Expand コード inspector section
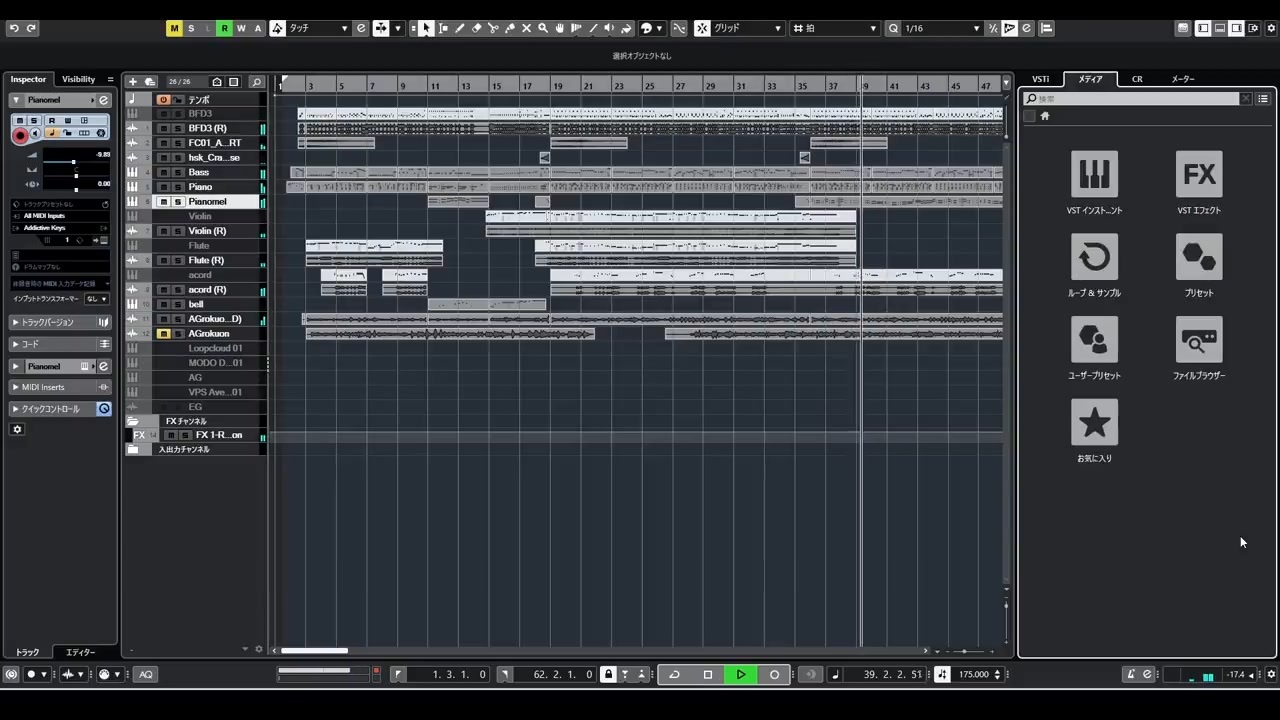Screen dimensions: 1280x720 (x=60, y=344)
